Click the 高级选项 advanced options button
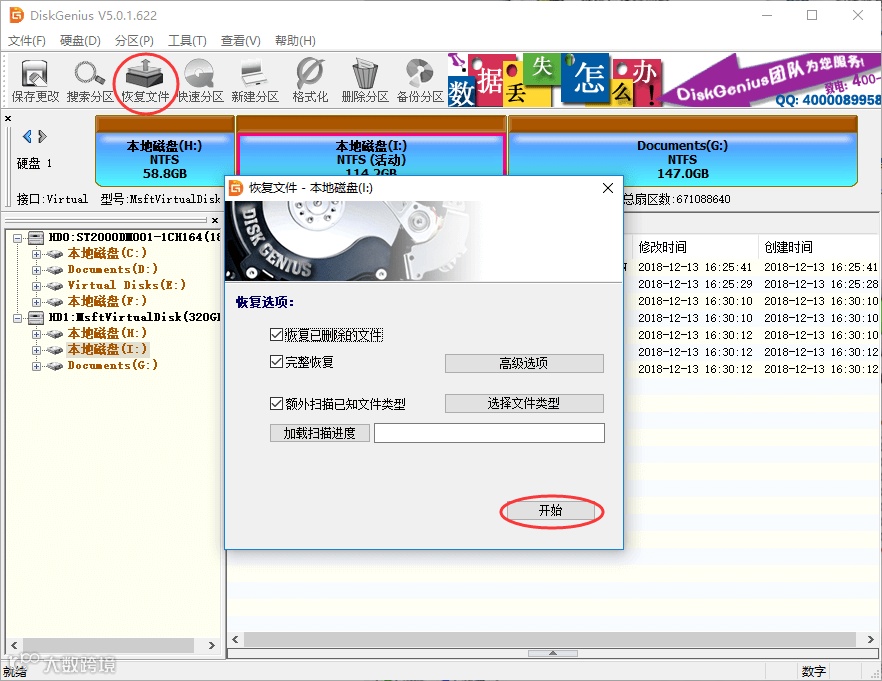This screenshot has height=681, width=882. coord(524,363)
